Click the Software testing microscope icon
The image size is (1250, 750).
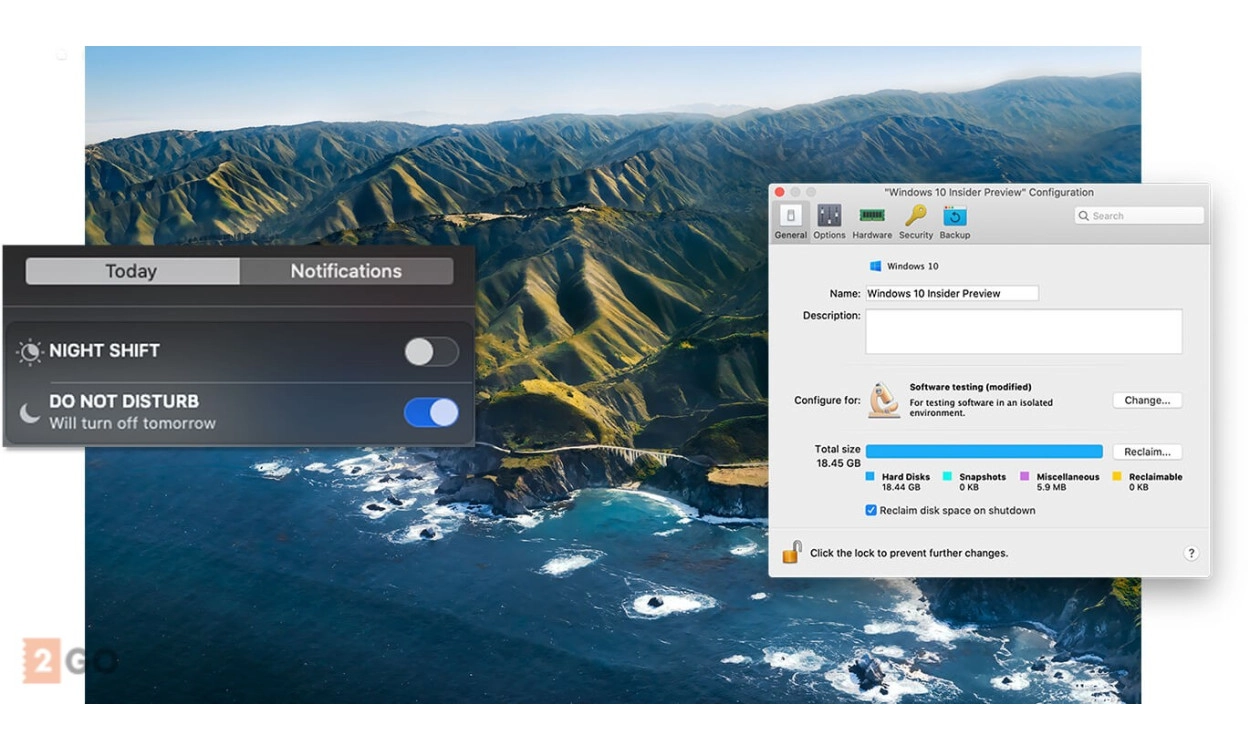[883, 400]
